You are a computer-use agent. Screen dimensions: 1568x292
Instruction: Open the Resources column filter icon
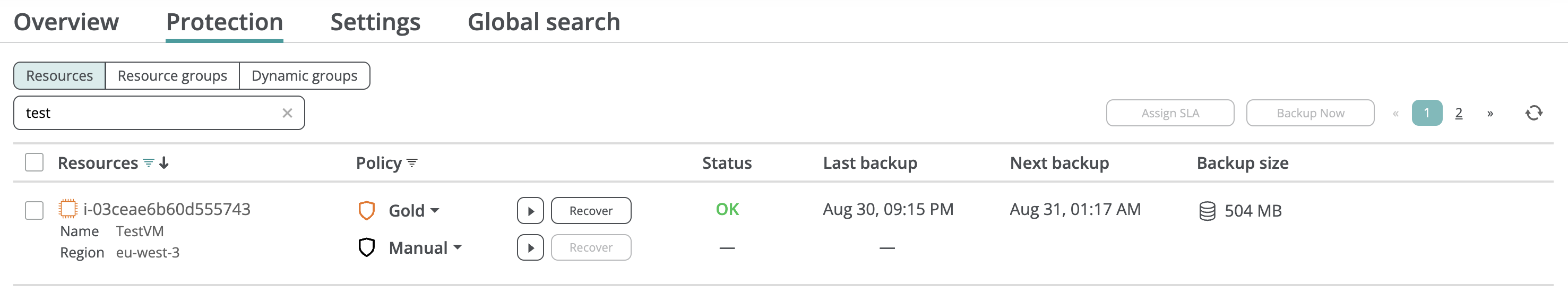pyautogui.click(x=149, y=163)
